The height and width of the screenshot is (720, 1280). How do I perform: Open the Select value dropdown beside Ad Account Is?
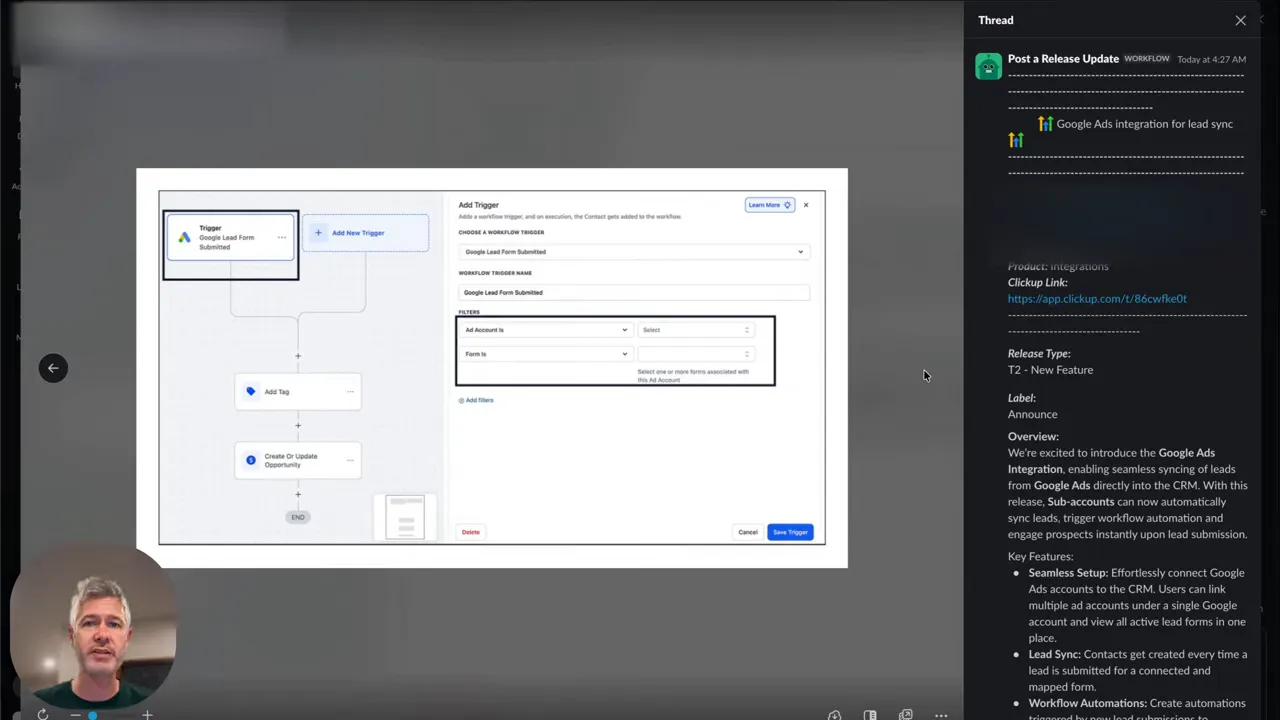click(696, 330)
